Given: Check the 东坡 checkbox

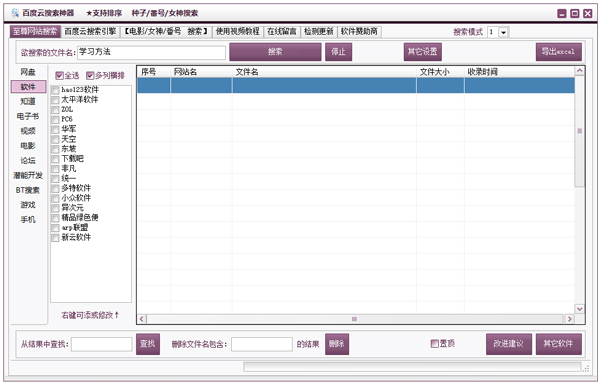Looking at the screenshot, I should coord(55,149).
